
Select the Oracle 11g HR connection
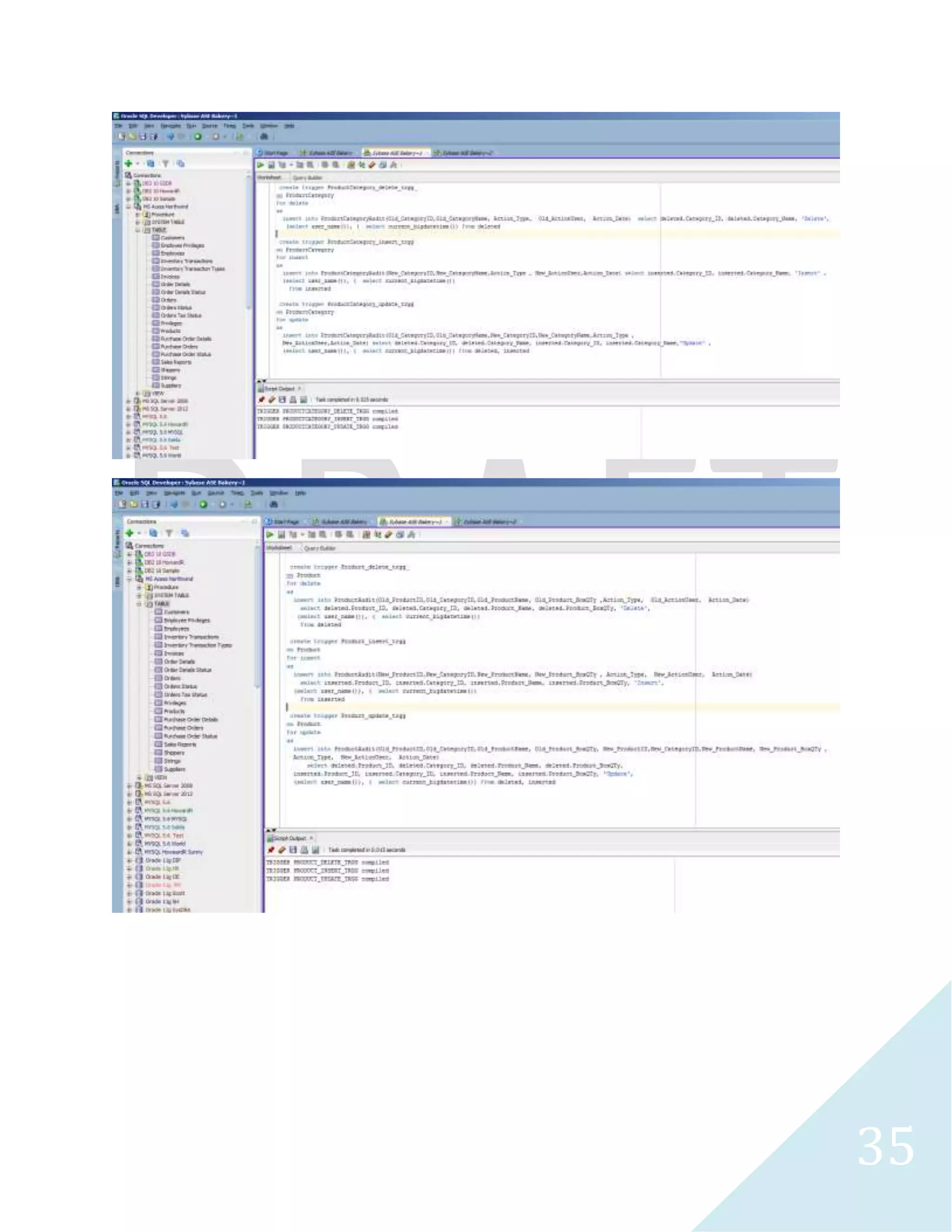(162, 869)
